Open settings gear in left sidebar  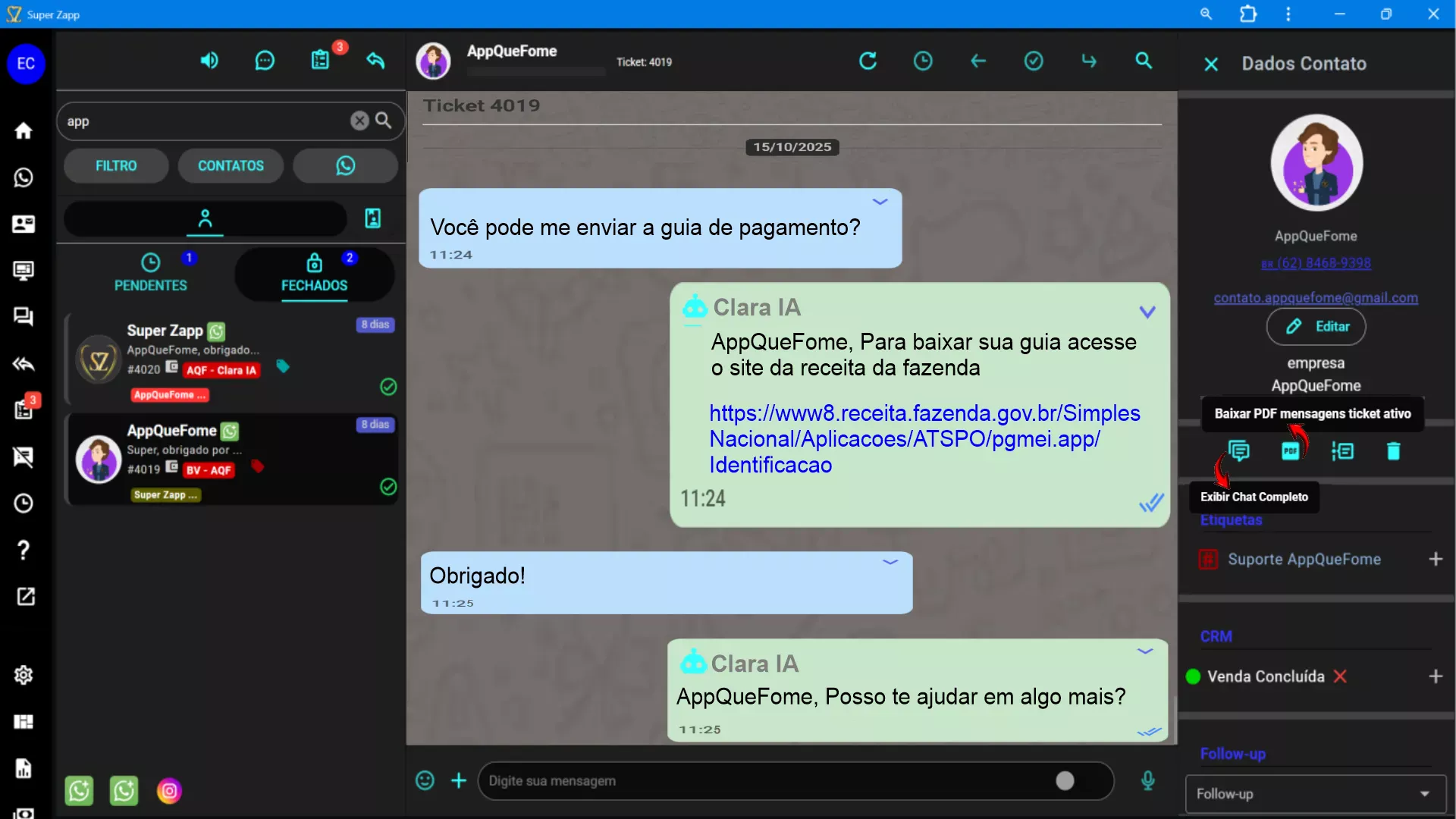(24, 675)
